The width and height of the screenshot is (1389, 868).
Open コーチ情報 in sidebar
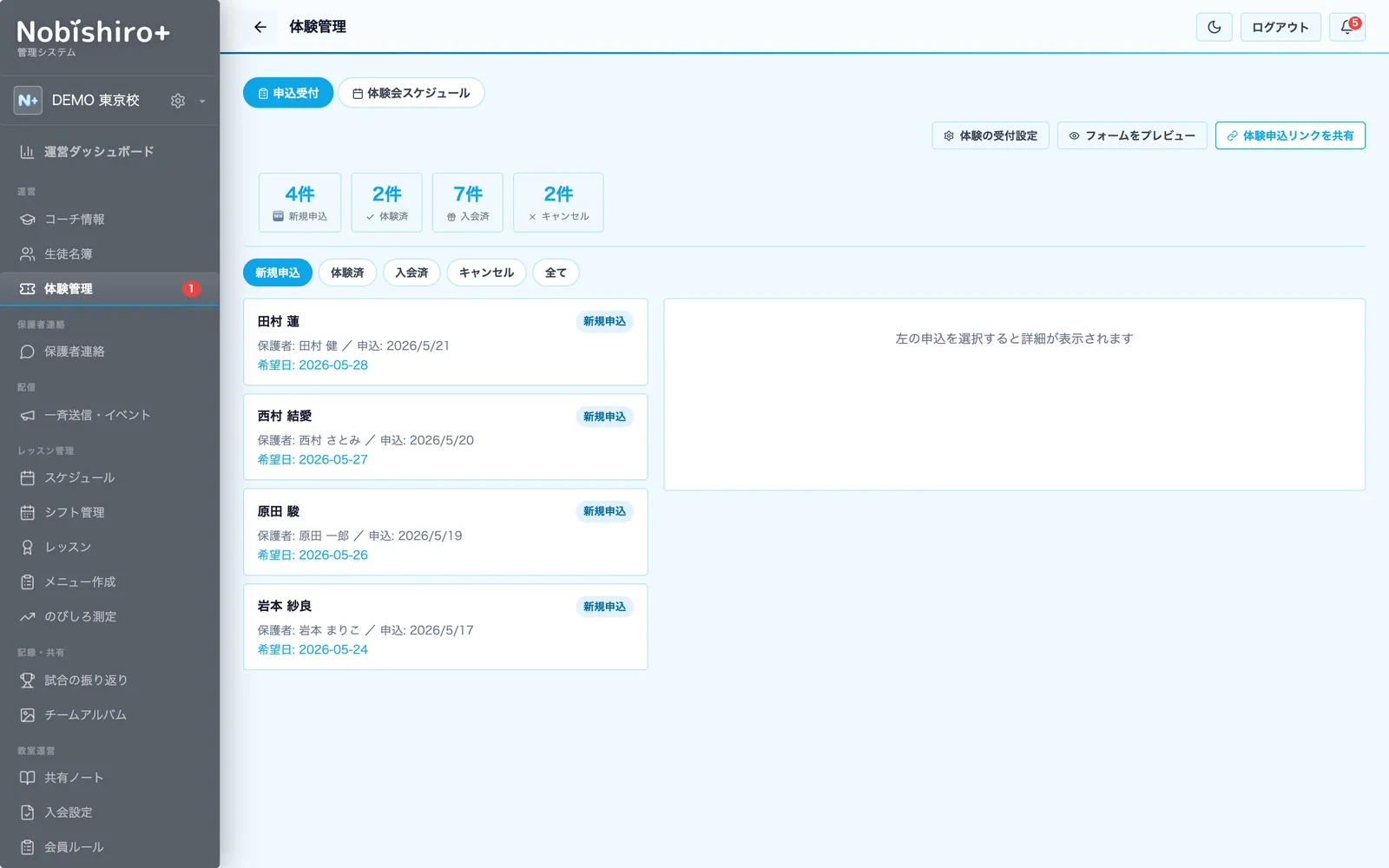109,220
